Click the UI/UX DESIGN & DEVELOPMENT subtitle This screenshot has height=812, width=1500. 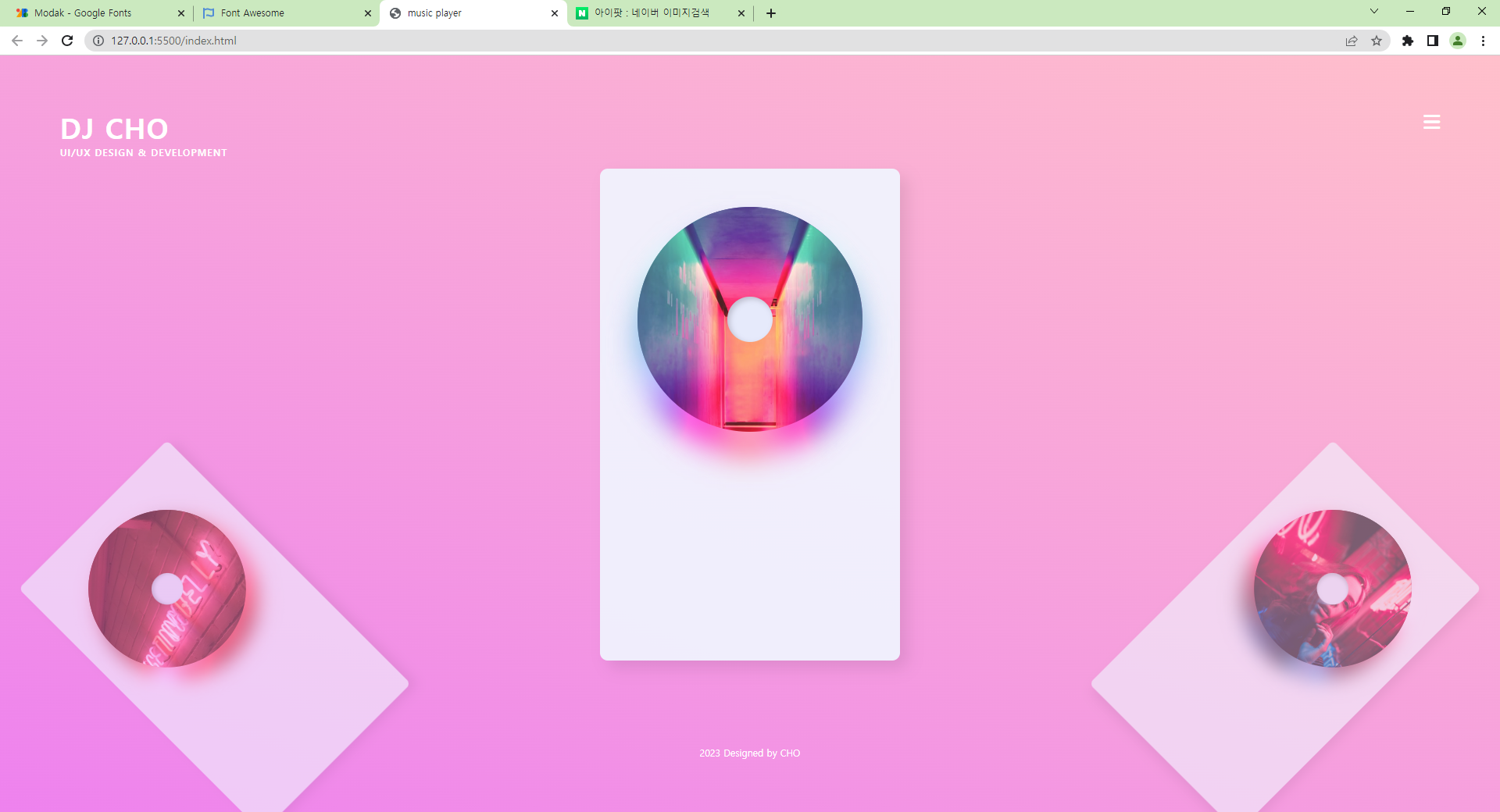144,153
